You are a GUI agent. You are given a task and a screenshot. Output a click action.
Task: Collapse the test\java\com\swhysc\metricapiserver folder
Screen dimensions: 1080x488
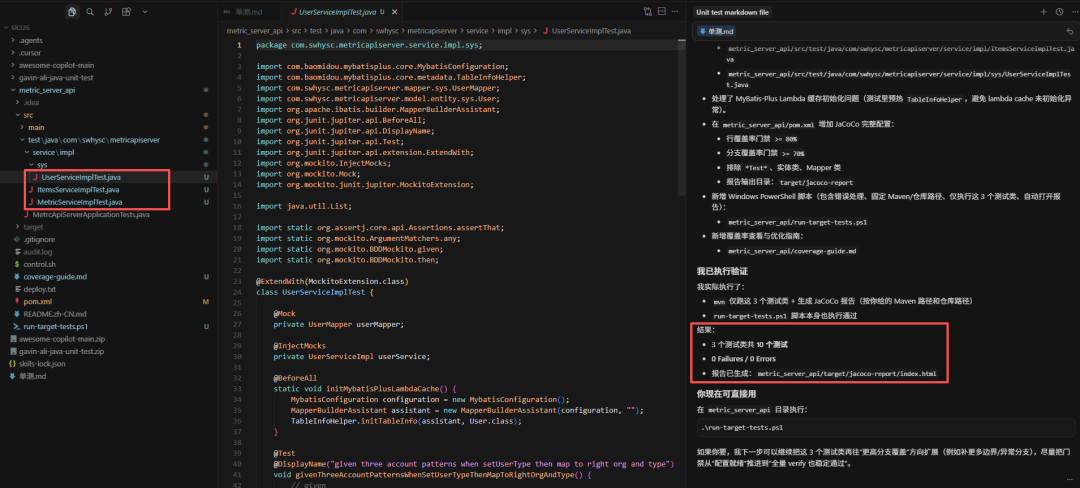94,140
